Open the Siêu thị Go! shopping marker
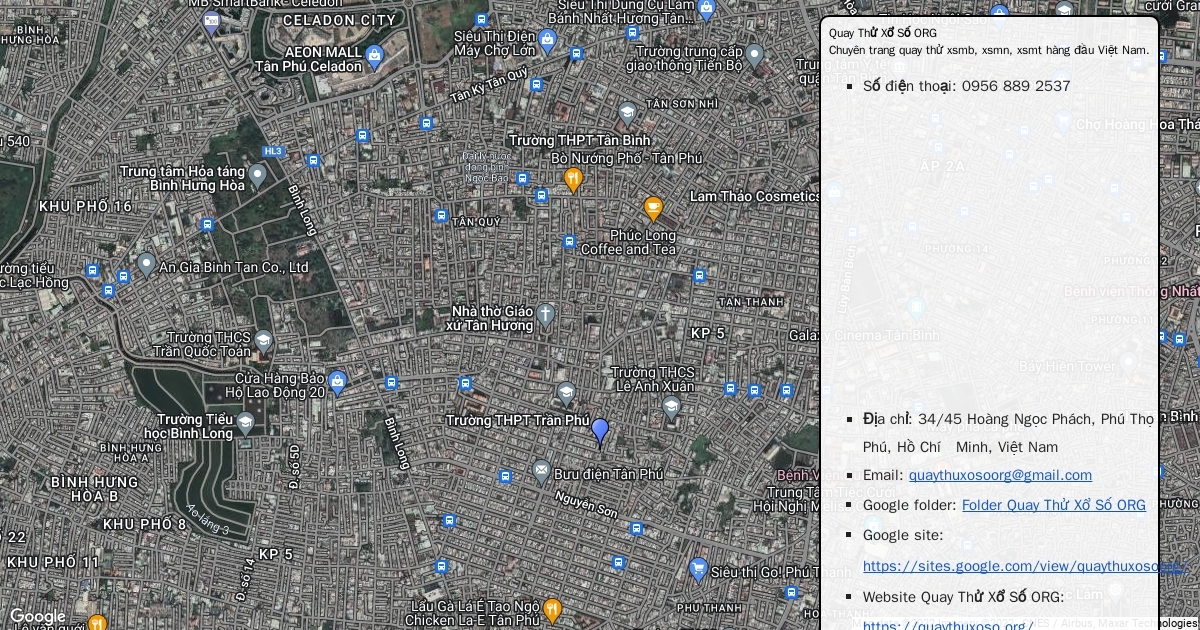The width and height of the screenshot is (1200, 630). point(699,570)
